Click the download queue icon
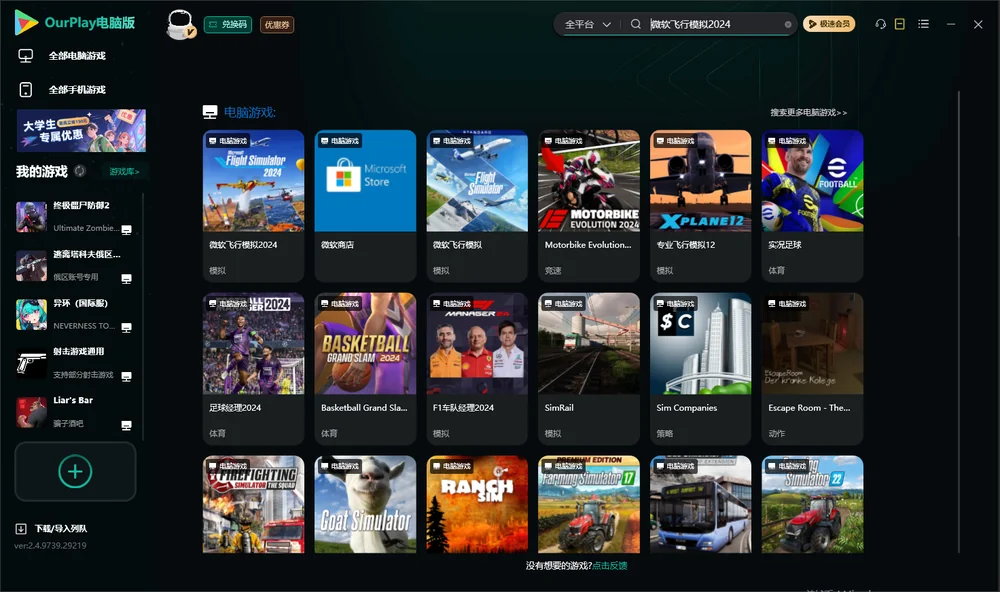The width and height of the screenshot is (1000, 592). click(21, 528)
